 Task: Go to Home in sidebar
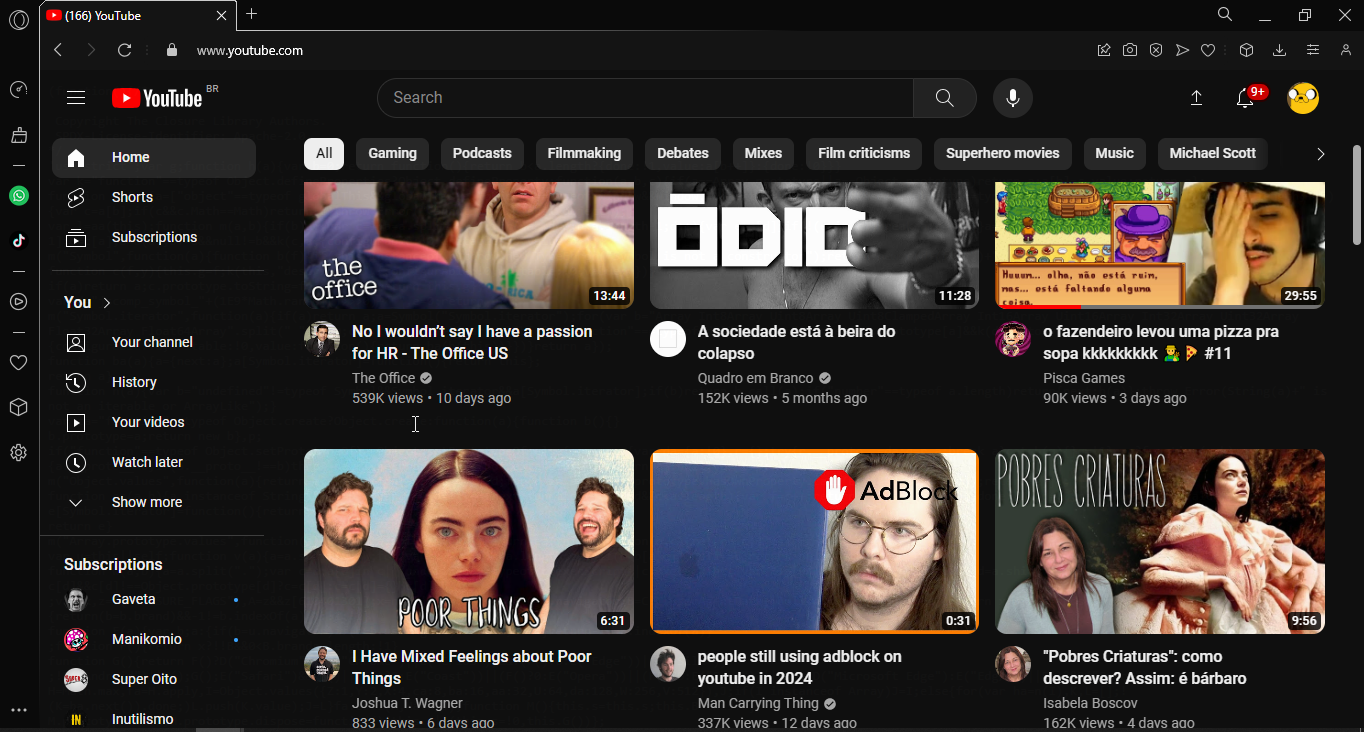(x=154, y=158)
